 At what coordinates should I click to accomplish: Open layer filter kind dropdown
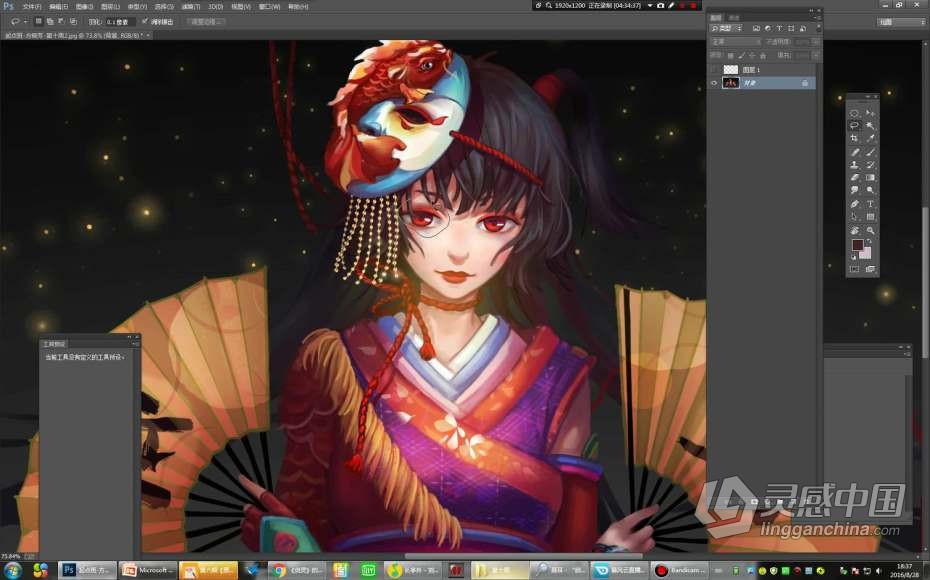click(727, 28)
